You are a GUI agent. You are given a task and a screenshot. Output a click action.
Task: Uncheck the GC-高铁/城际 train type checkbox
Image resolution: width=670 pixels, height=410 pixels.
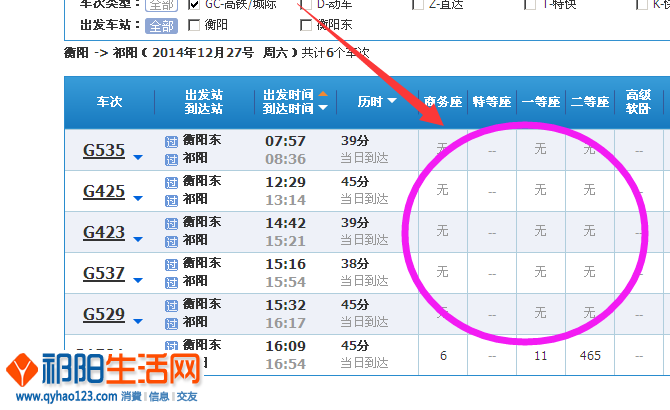194,4
